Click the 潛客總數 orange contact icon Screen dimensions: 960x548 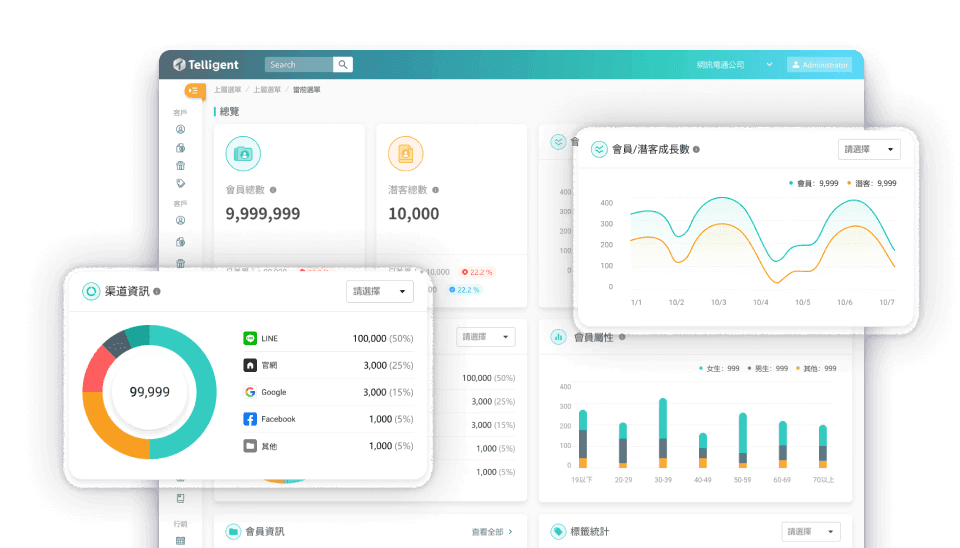(405, 154)
